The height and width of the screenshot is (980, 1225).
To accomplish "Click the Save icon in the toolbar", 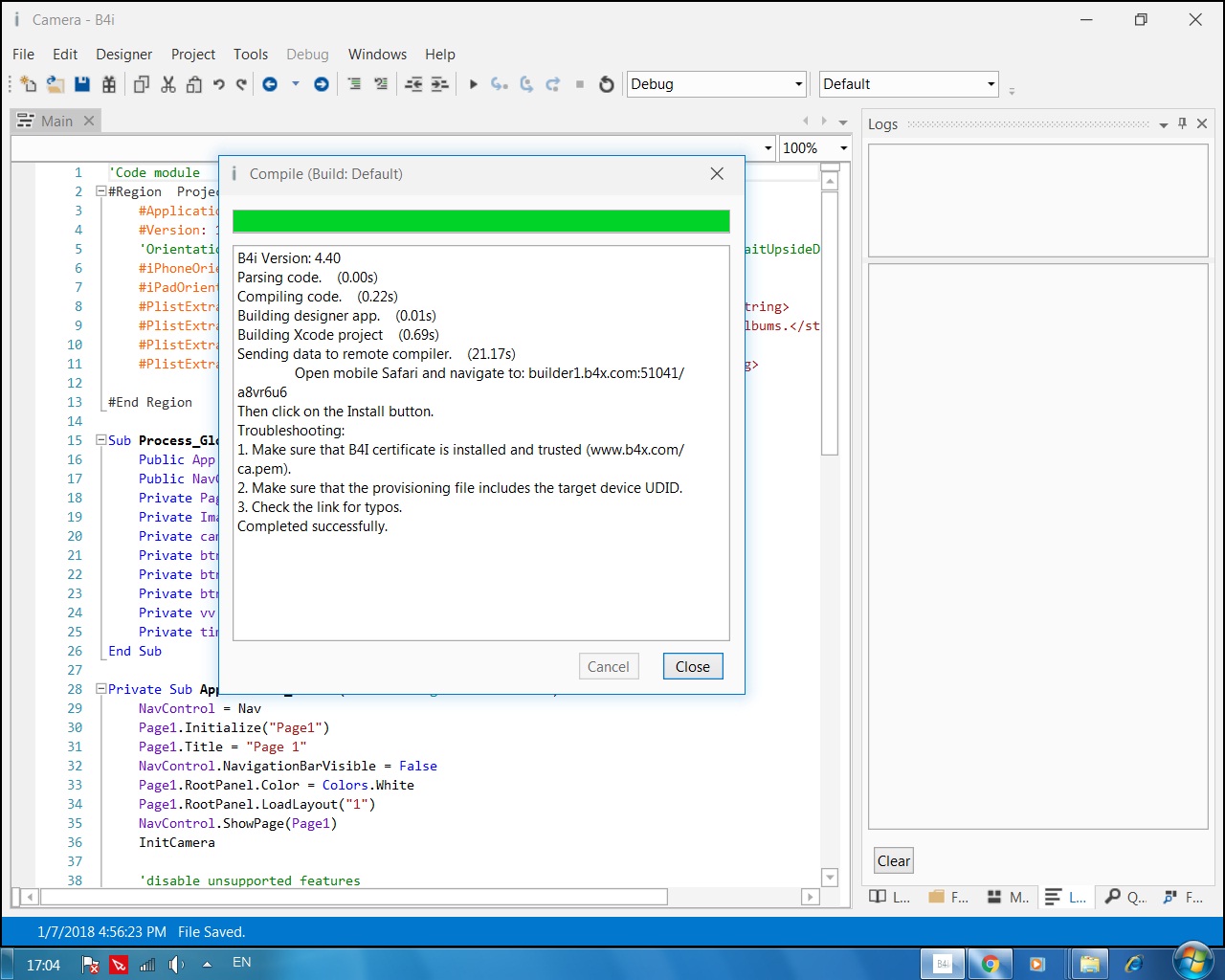I will [82, 84].
